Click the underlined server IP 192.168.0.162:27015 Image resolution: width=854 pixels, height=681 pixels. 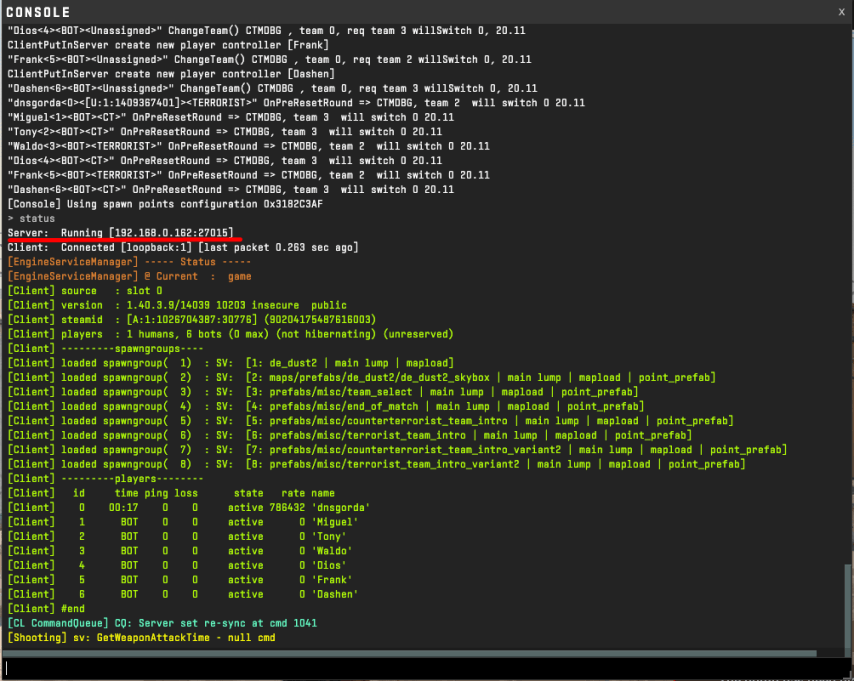pyautogui.click(x=173, y=232)
